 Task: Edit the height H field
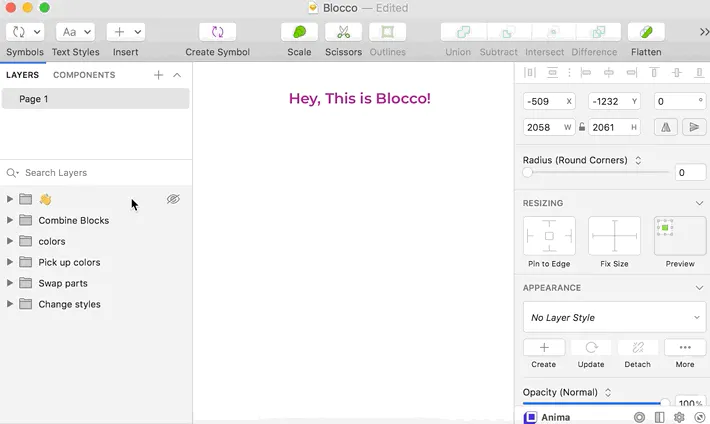pyautogui.click(x=614, y=127)
